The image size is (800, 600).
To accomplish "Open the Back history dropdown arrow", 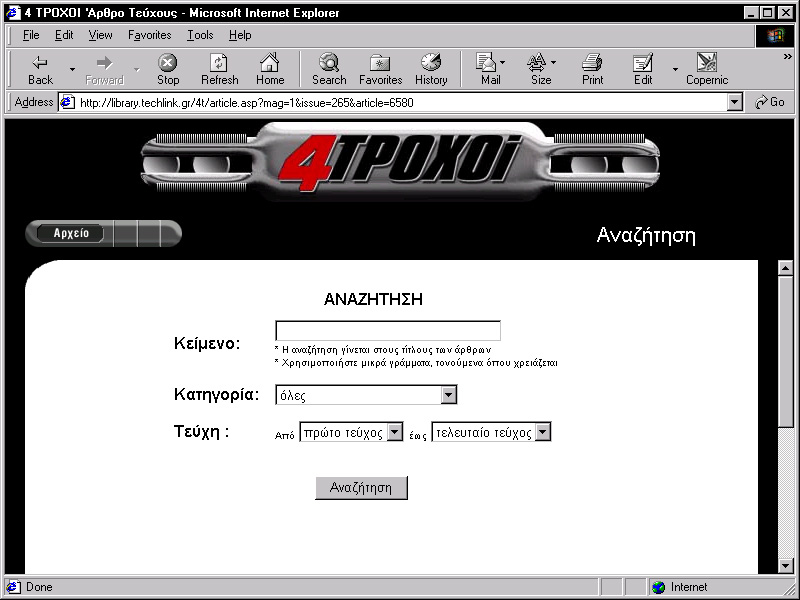I will pyautogui.click(x=72, y=69).
